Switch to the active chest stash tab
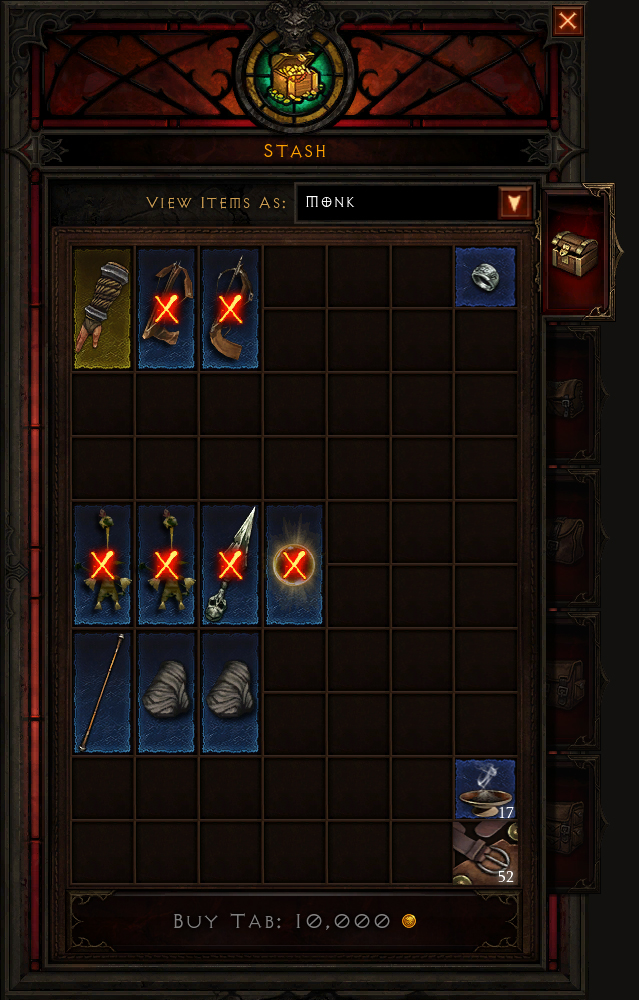639x1000 pixels. click(577, 253)
